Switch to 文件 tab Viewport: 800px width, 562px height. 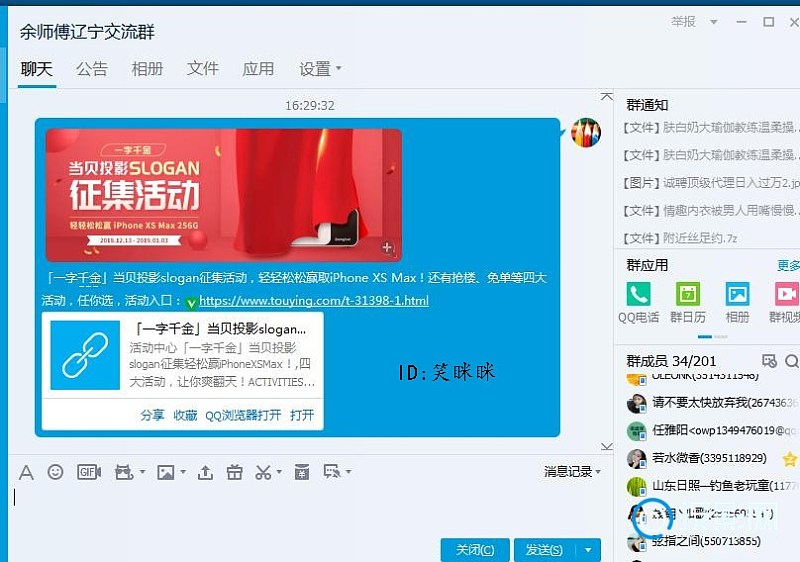click(x=203, y=69)
